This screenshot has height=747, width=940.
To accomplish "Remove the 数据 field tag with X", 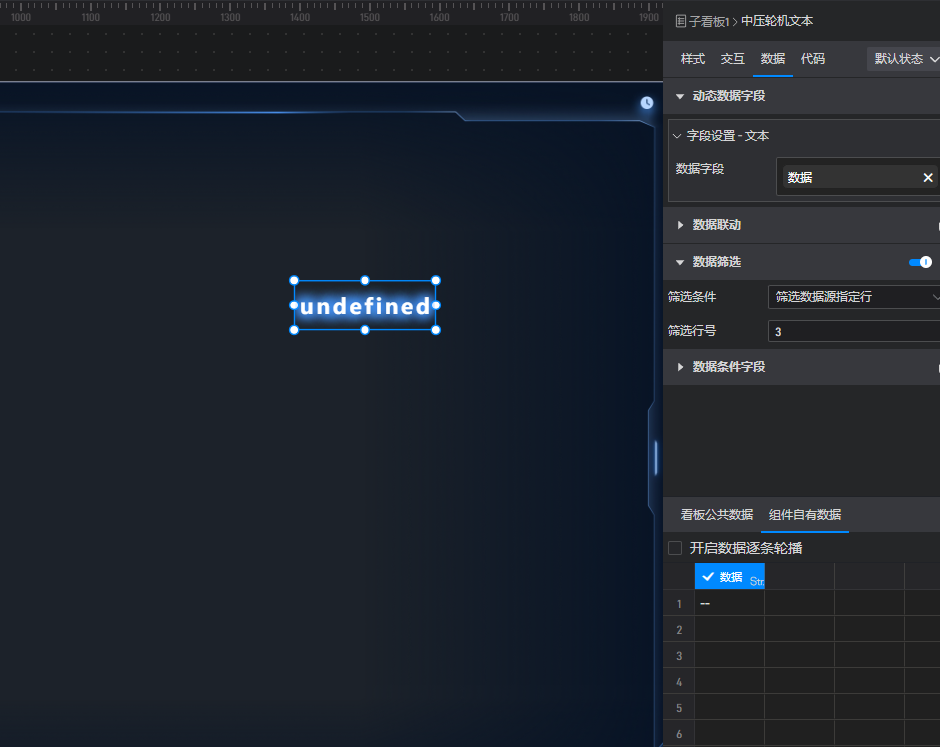I will [x=927, y=178].
